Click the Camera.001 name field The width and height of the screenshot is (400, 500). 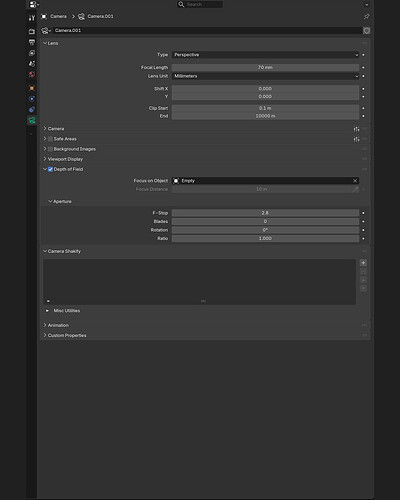coord(207,31)
